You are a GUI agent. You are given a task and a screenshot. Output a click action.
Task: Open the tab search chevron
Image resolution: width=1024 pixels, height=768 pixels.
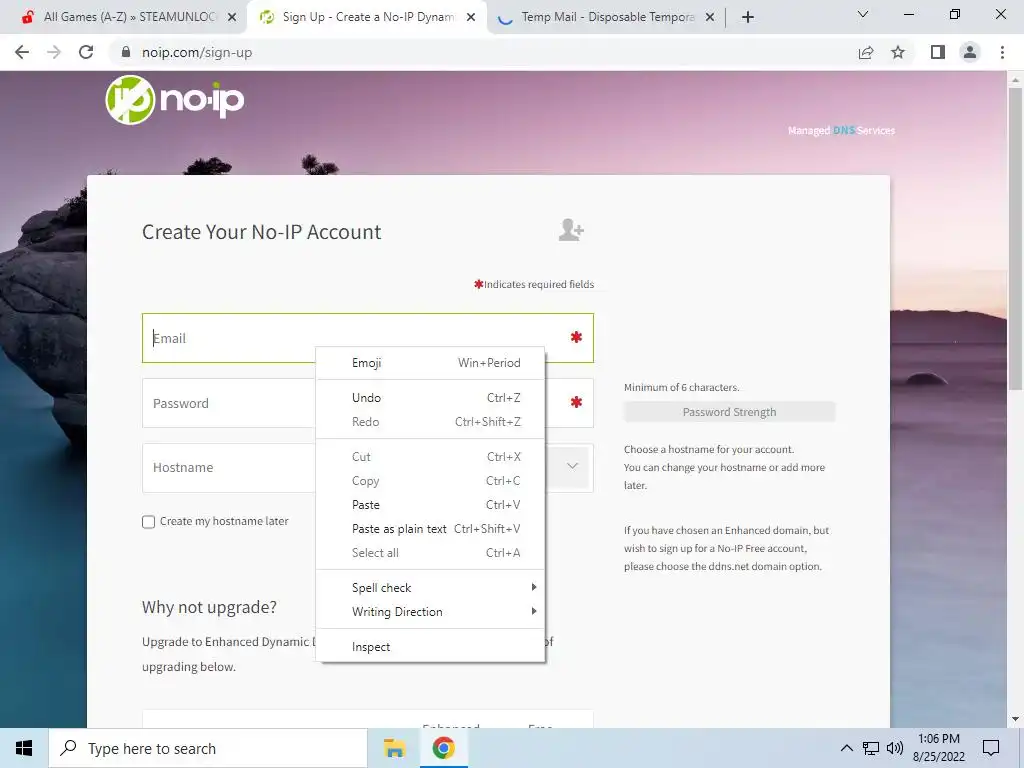tap(863, 14)
